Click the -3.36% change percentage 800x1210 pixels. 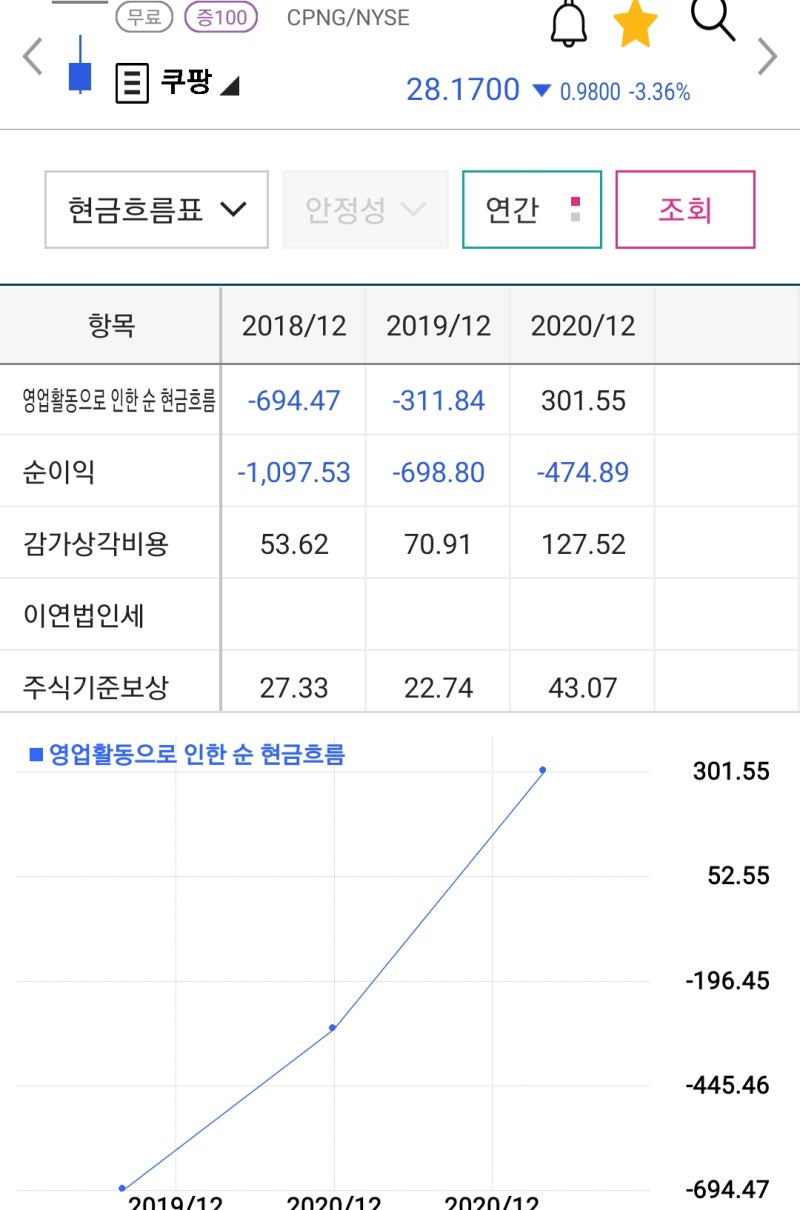[x=659, y=92]
